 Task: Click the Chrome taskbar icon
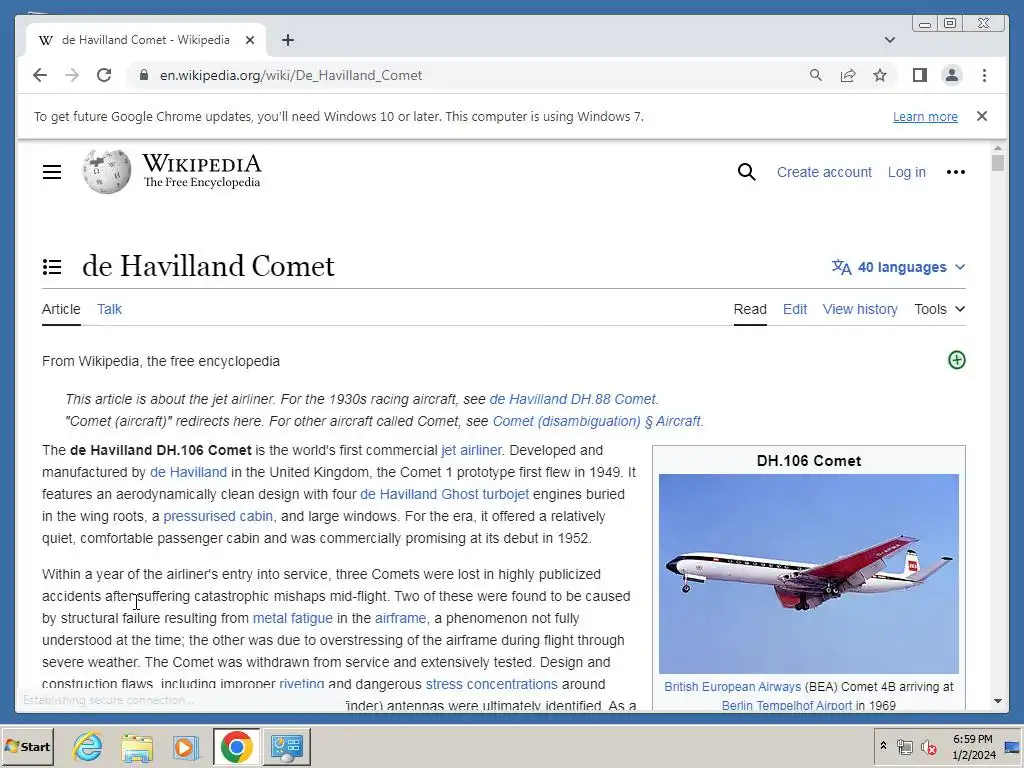(x=236, y=746)
